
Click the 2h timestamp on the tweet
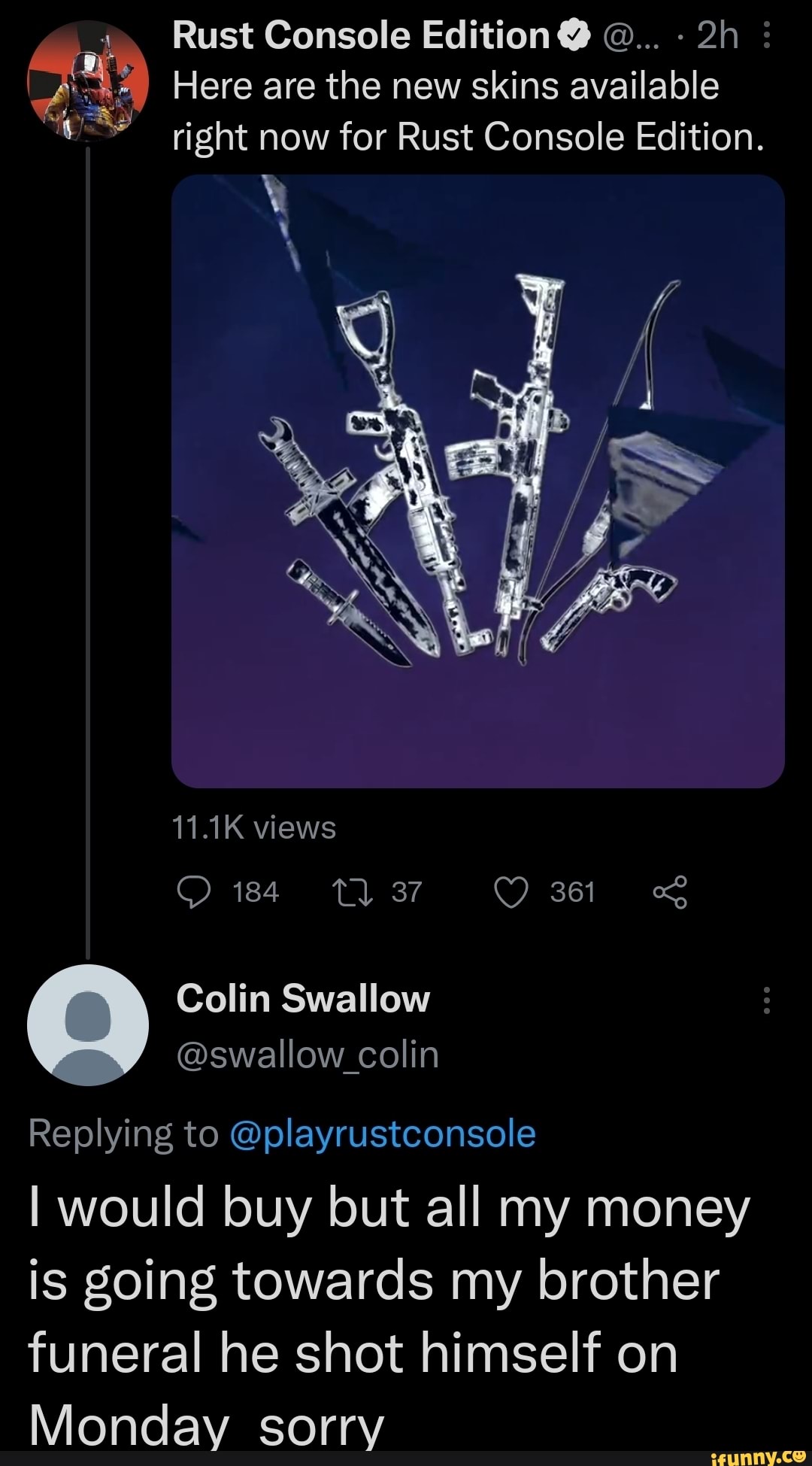717,35
